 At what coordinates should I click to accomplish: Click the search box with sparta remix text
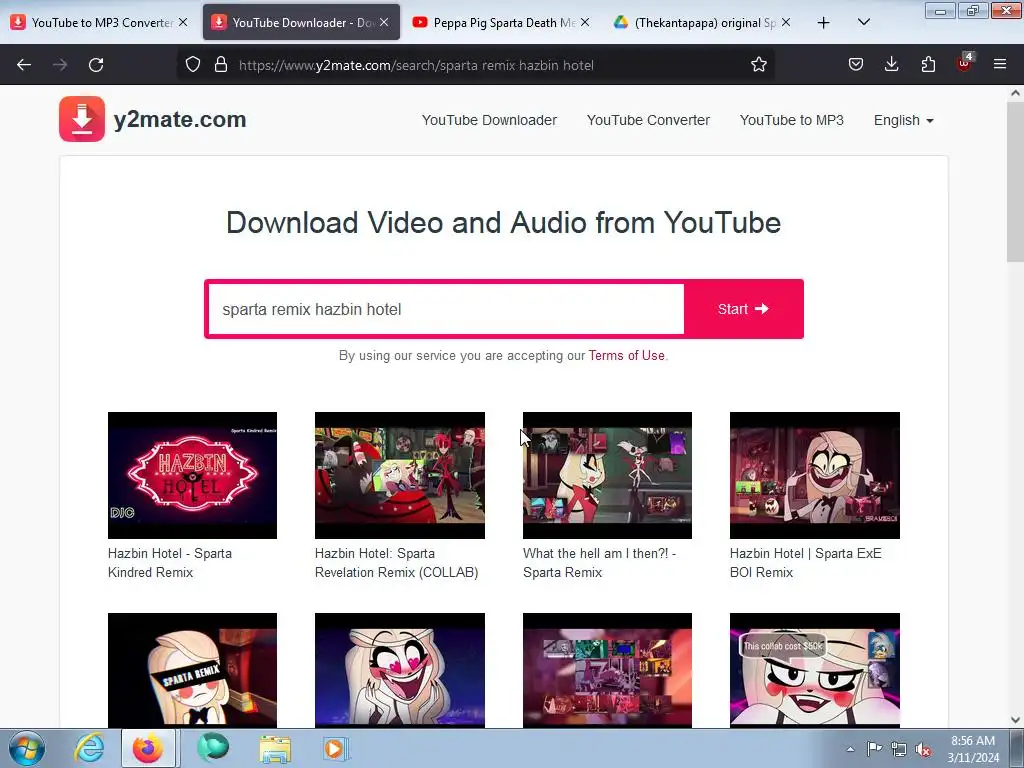(x=445, y=309)
